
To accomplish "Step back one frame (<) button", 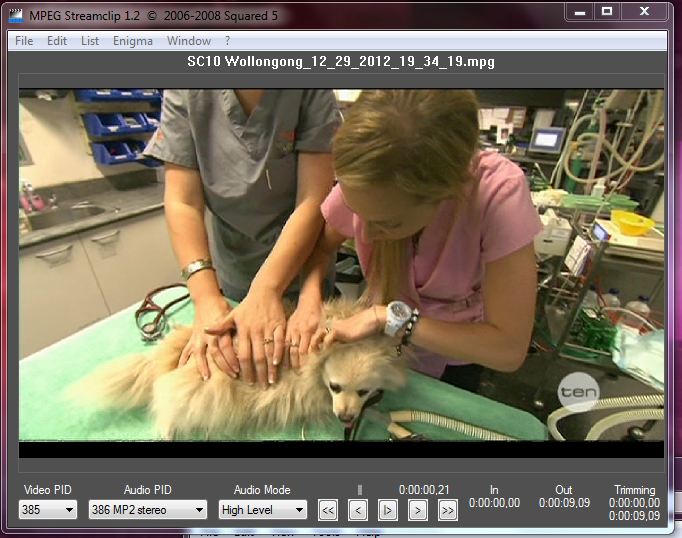I will pos(358,510).
